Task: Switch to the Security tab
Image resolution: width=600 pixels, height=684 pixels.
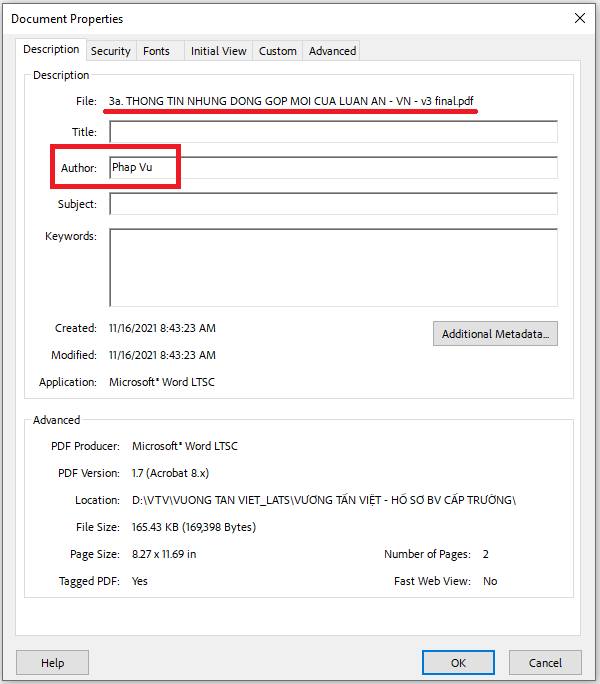Action: [110, 51]
